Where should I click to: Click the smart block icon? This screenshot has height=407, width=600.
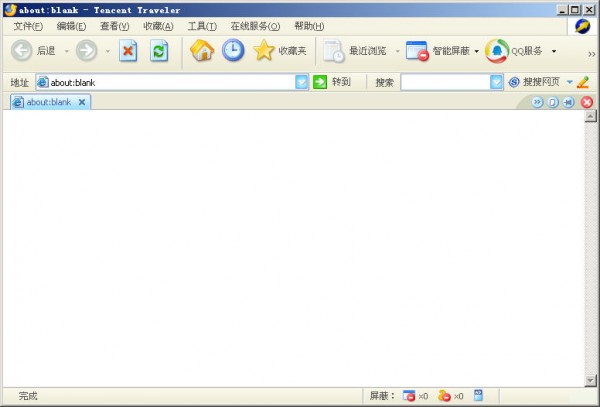point(417,51)
